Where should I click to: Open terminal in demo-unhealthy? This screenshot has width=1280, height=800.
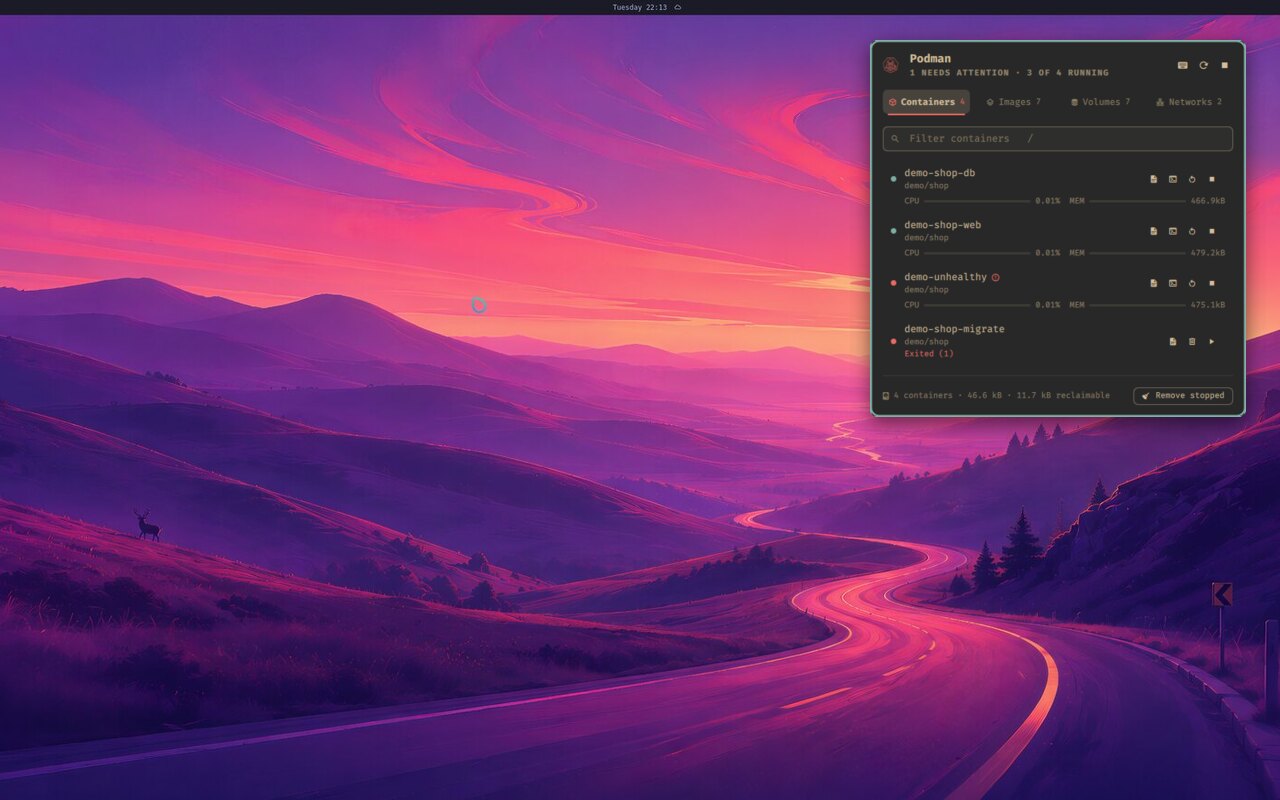(1173, 283)
